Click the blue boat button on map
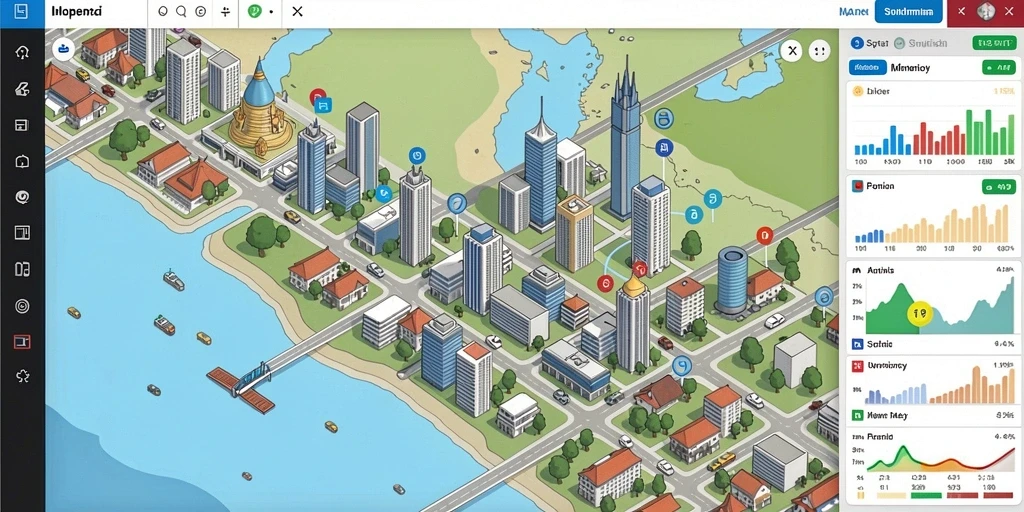 tap(63, 49)
